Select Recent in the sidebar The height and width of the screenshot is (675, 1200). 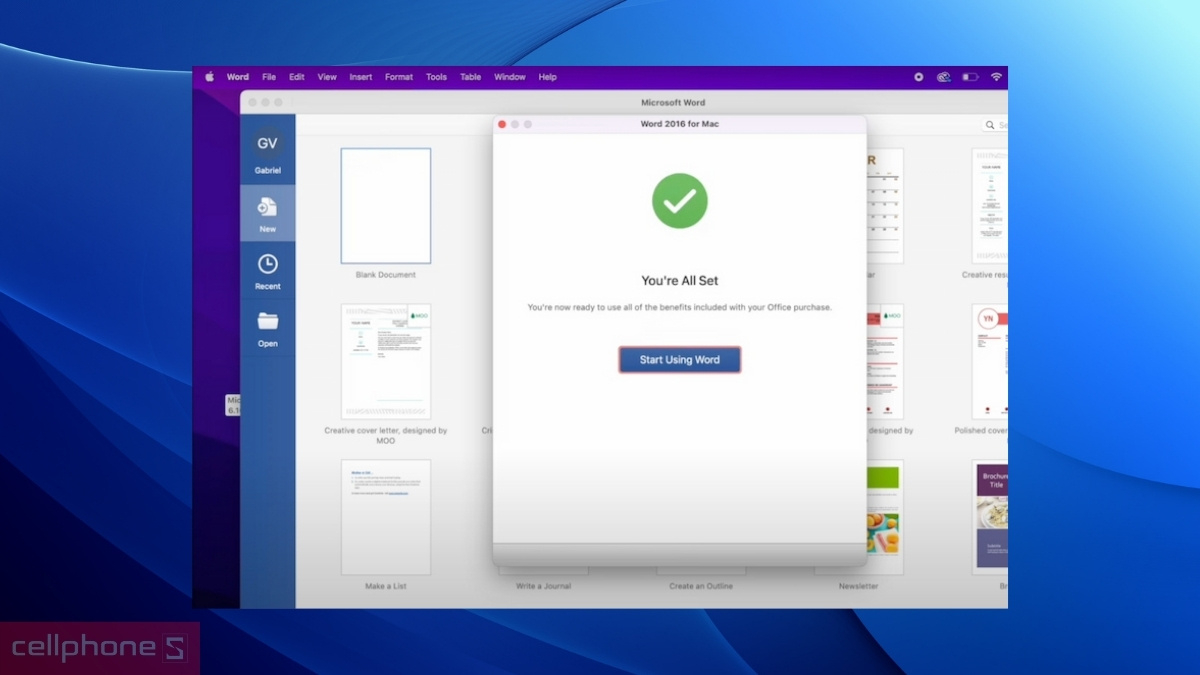tap(267, 270)
